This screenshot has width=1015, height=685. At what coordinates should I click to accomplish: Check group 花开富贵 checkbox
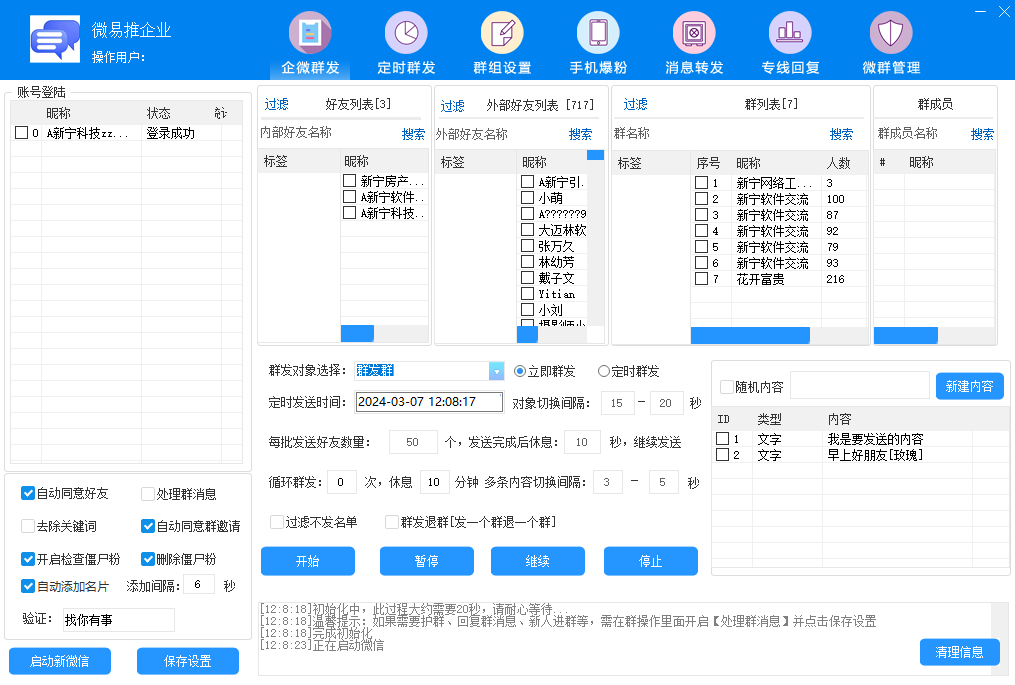[701, 279]
